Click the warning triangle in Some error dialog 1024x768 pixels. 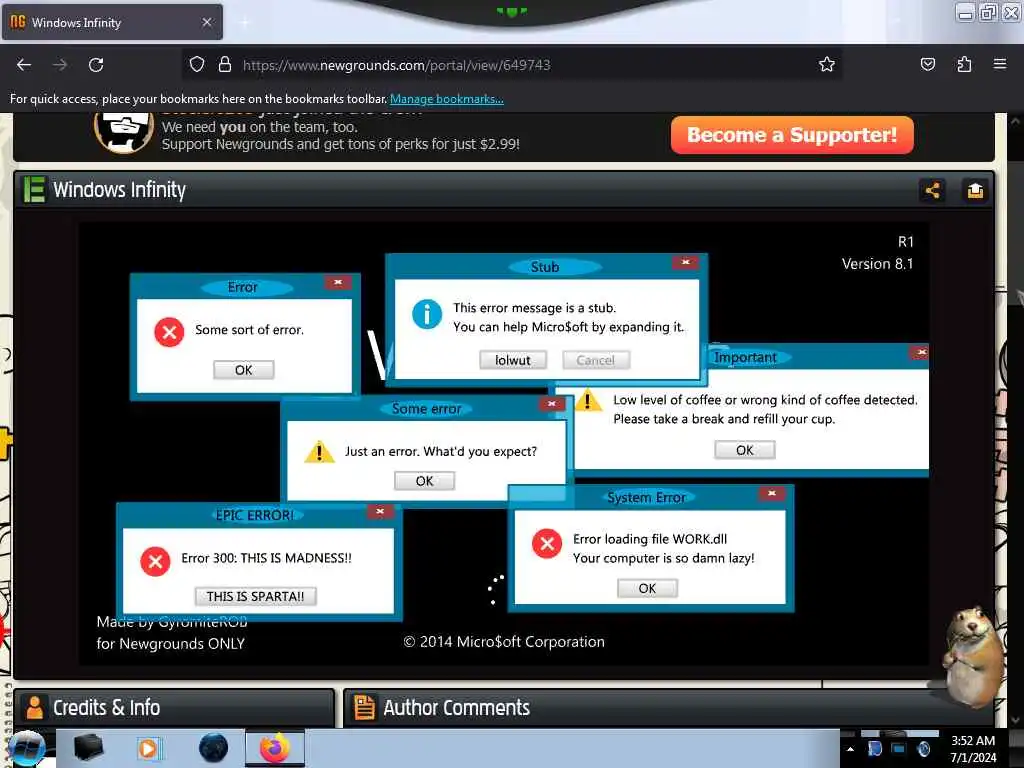[319, 451]
